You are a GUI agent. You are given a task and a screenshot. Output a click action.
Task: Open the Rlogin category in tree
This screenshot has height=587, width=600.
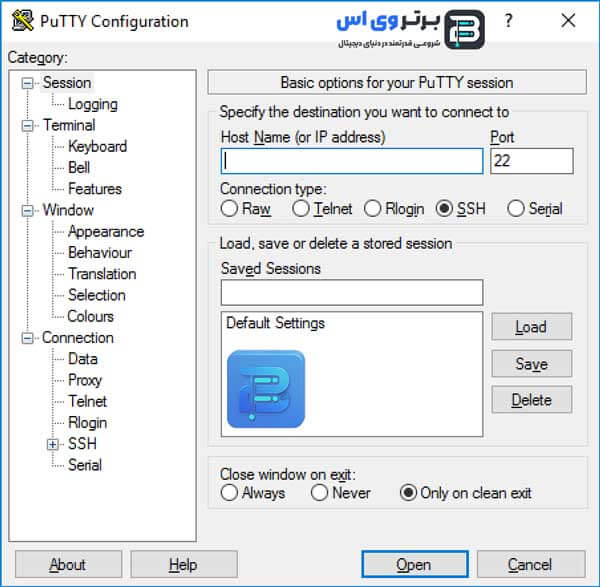tap(88, 423)
